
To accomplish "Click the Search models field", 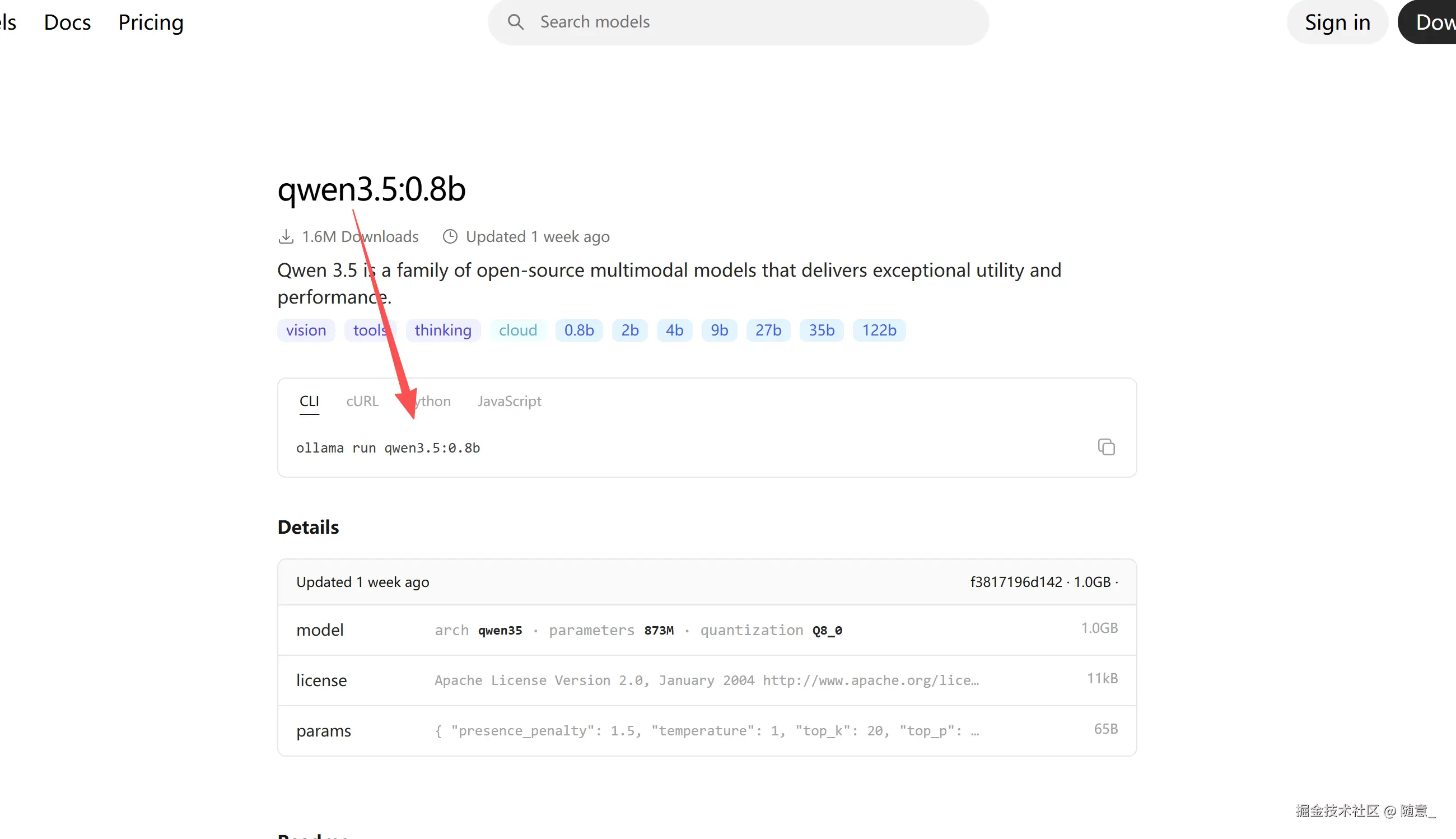I will [x=749, y=22].
